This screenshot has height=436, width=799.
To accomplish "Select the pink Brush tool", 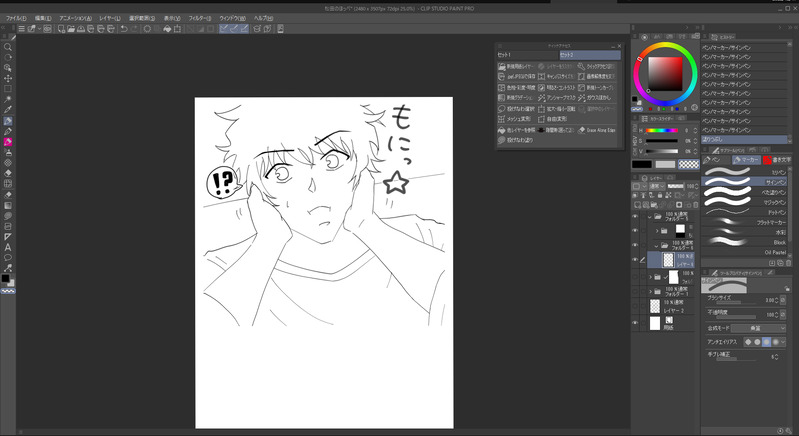I will click(x=8, y=142).
